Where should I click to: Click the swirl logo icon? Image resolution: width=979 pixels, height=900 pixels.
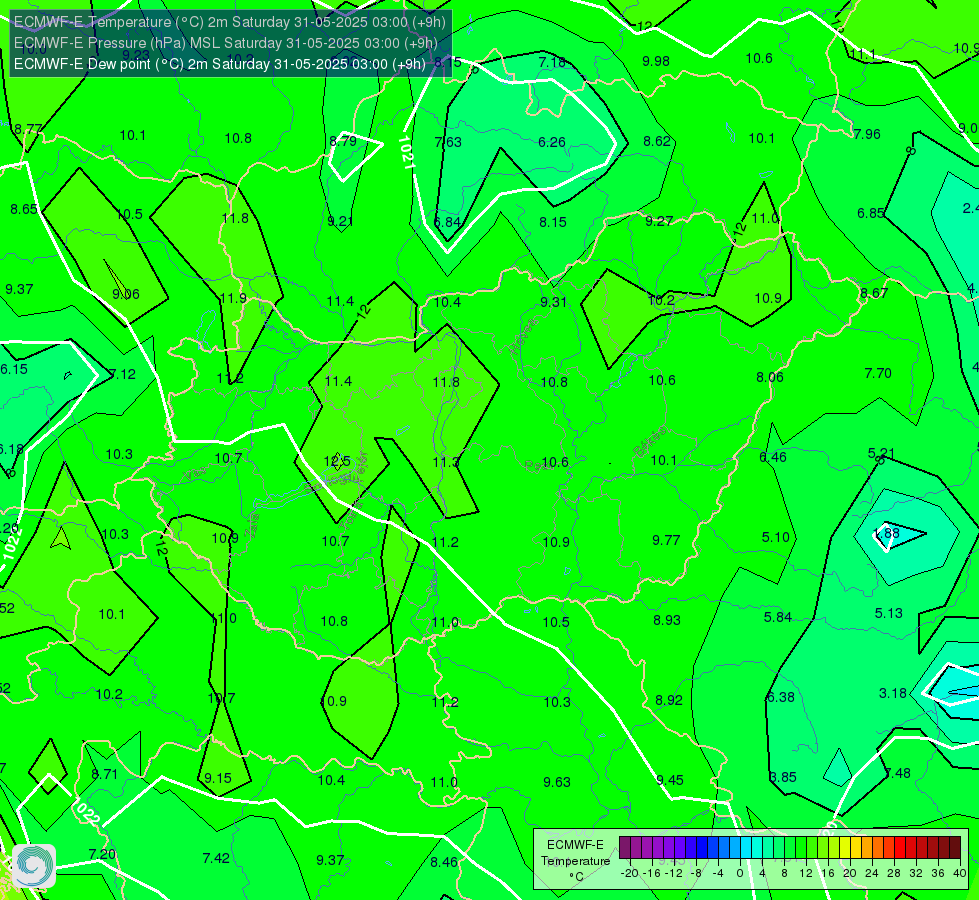34,866
